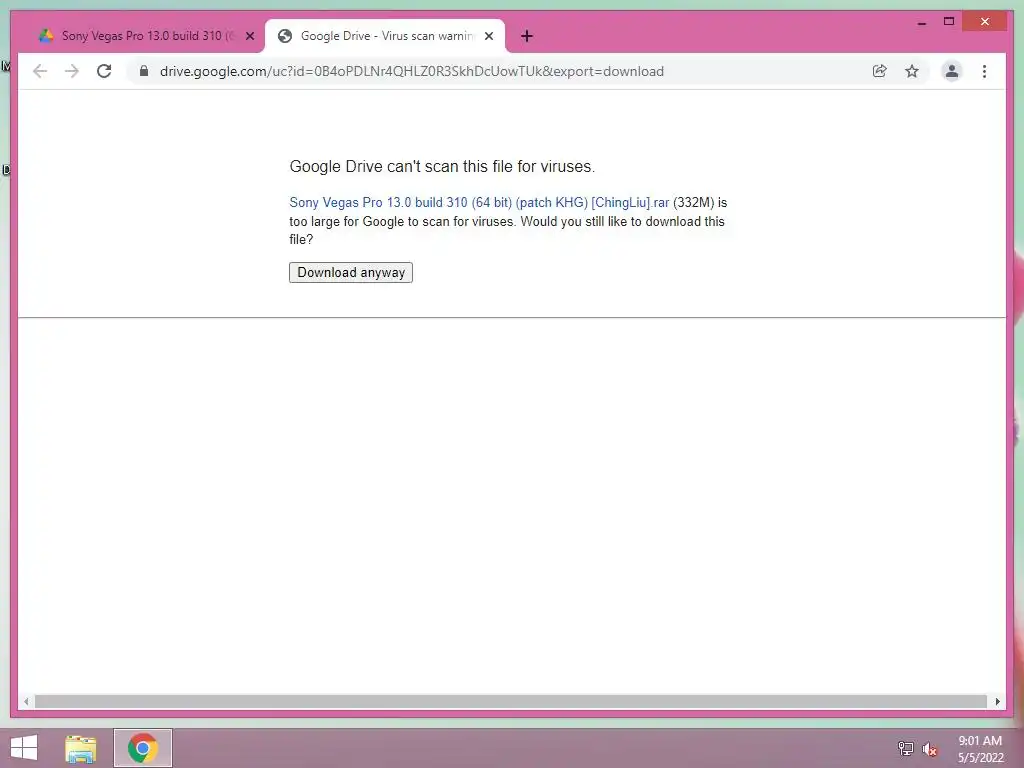This screenshot has width=1024, height=768.
Task: Minimize the Chrome window
Action: [x=922, y=22]
